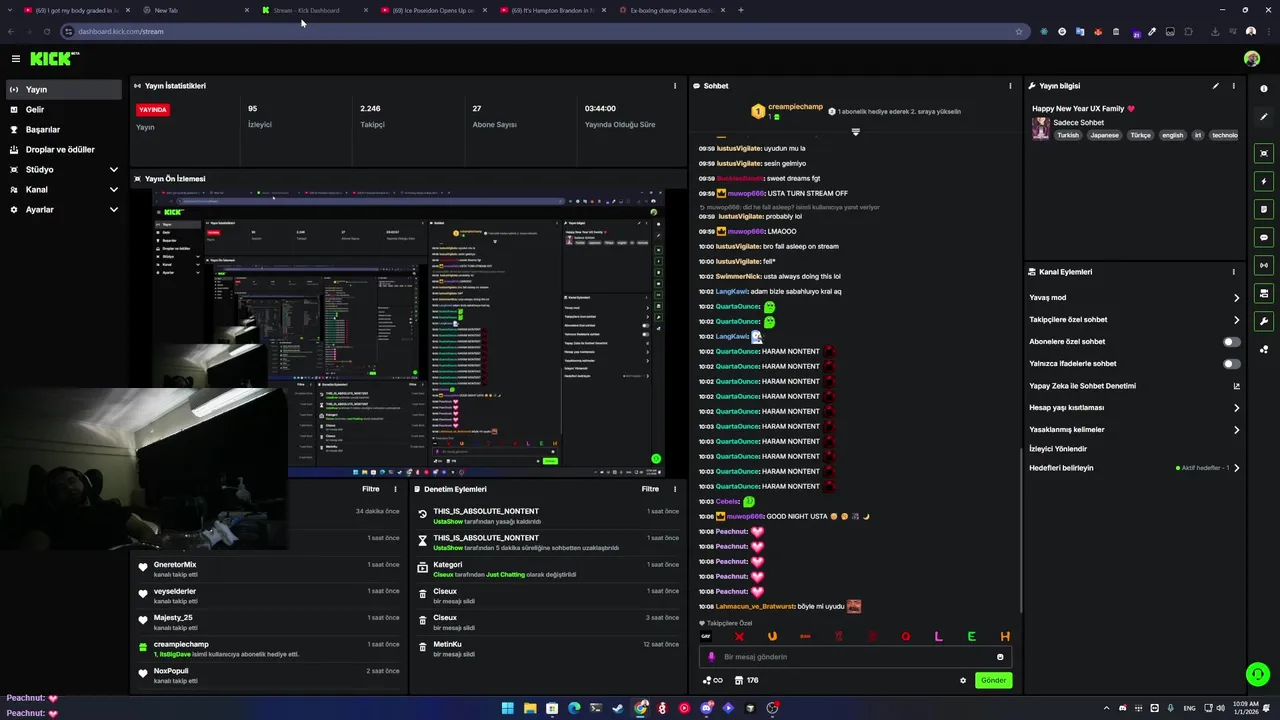The width and height of the screenshot is (1280, 720).
Task: Open Yapay Zeka ile Sohbet Denetimi external link icon
Action: (1236, 386)
